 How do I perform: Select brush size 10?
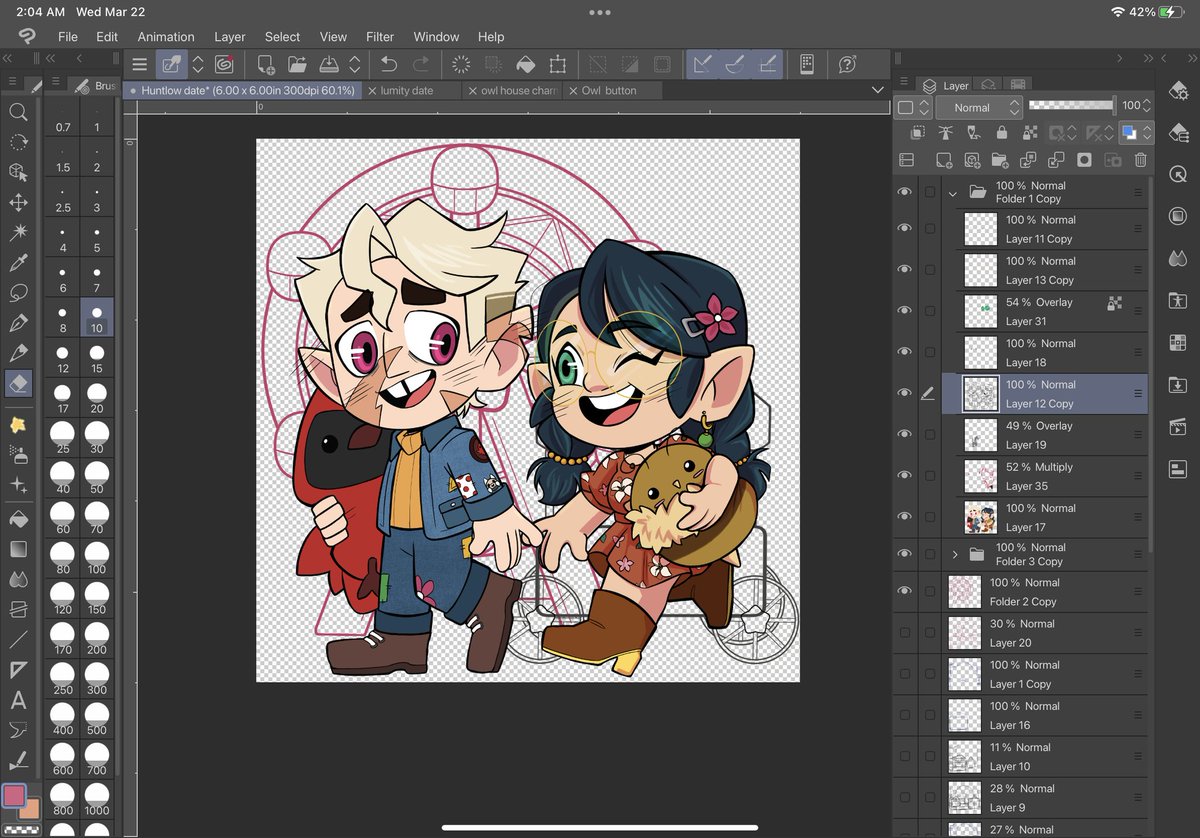tap(97, 319)
